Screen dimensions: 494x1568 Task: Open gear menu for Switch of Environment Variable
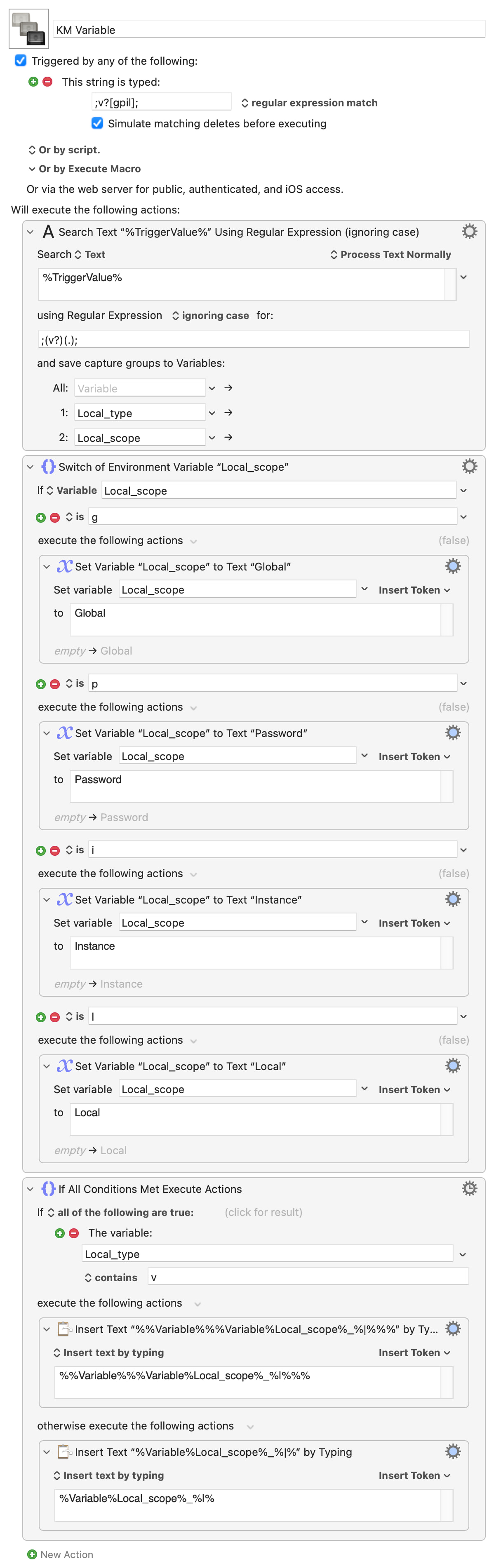point(469,466)
